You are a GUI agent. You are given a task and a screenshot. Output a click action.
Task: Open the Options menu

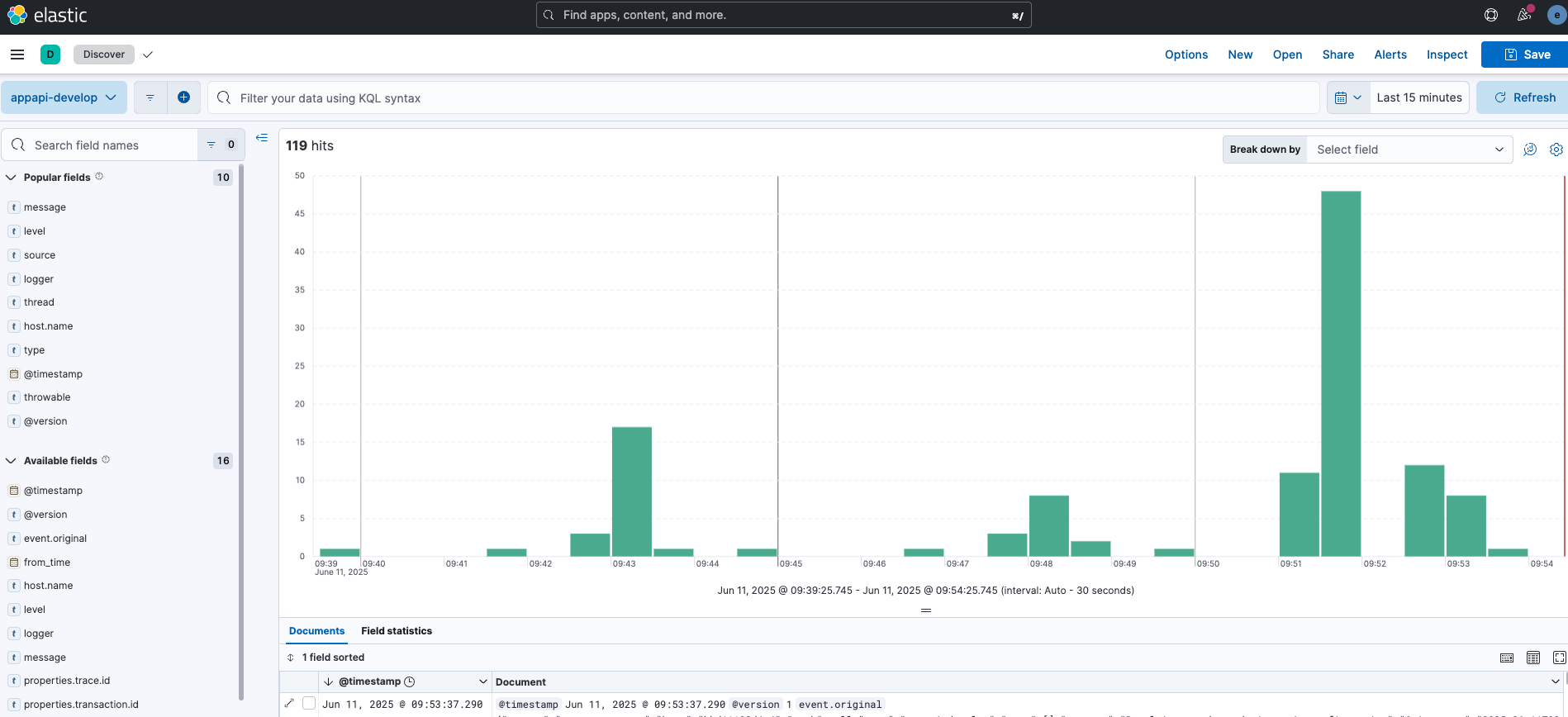pos(1186,55)
